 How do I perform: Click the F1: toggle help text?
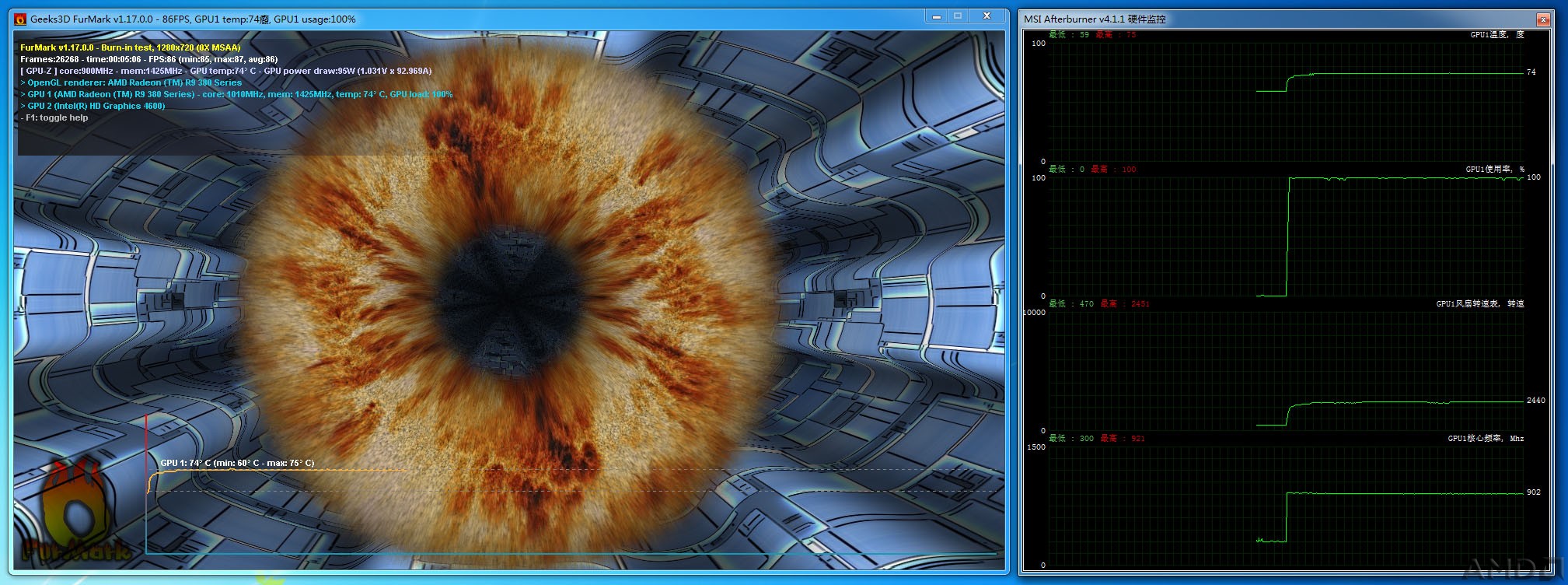coord(54,117)
